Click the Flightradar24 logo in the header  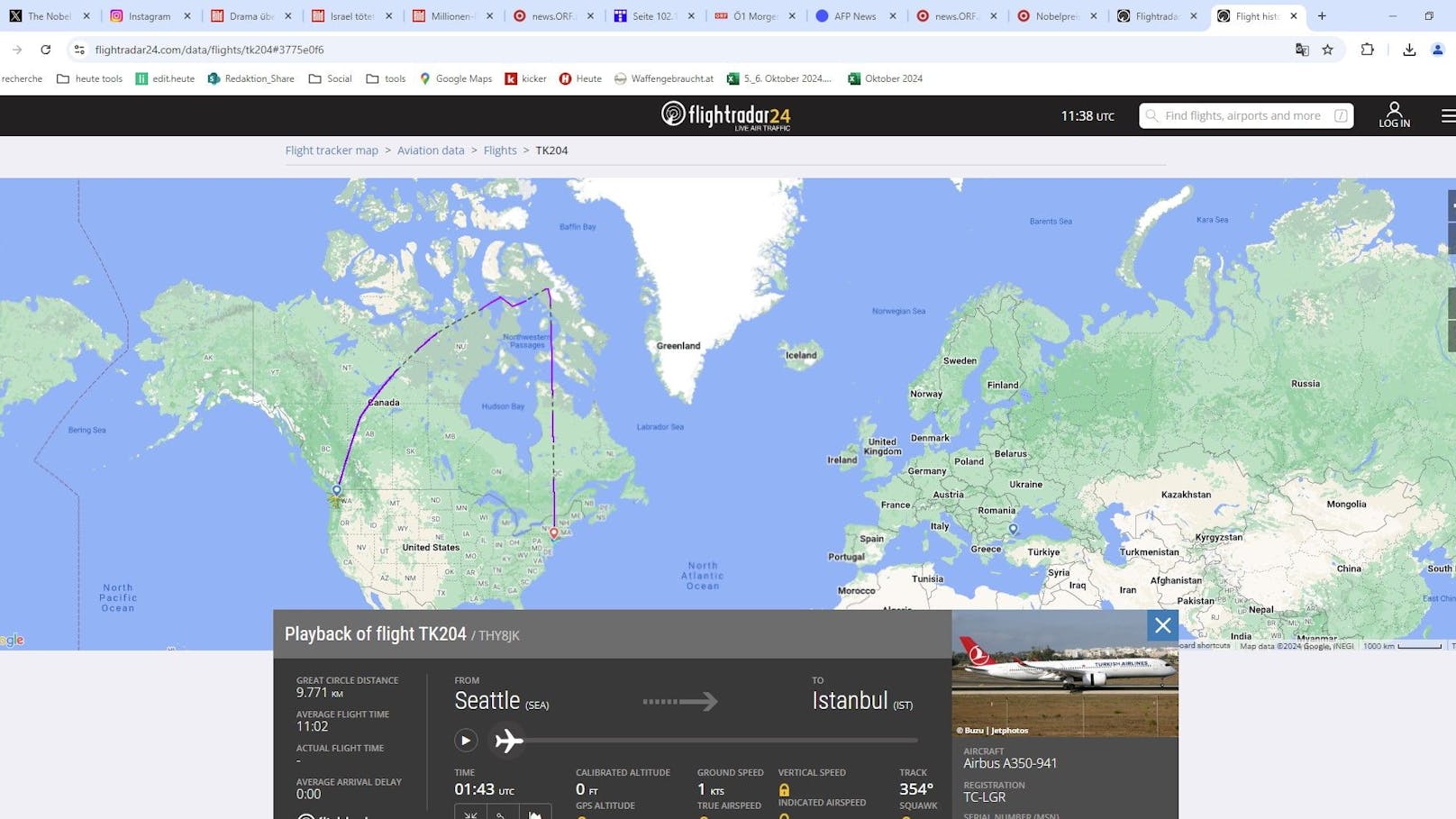[726, 115]
